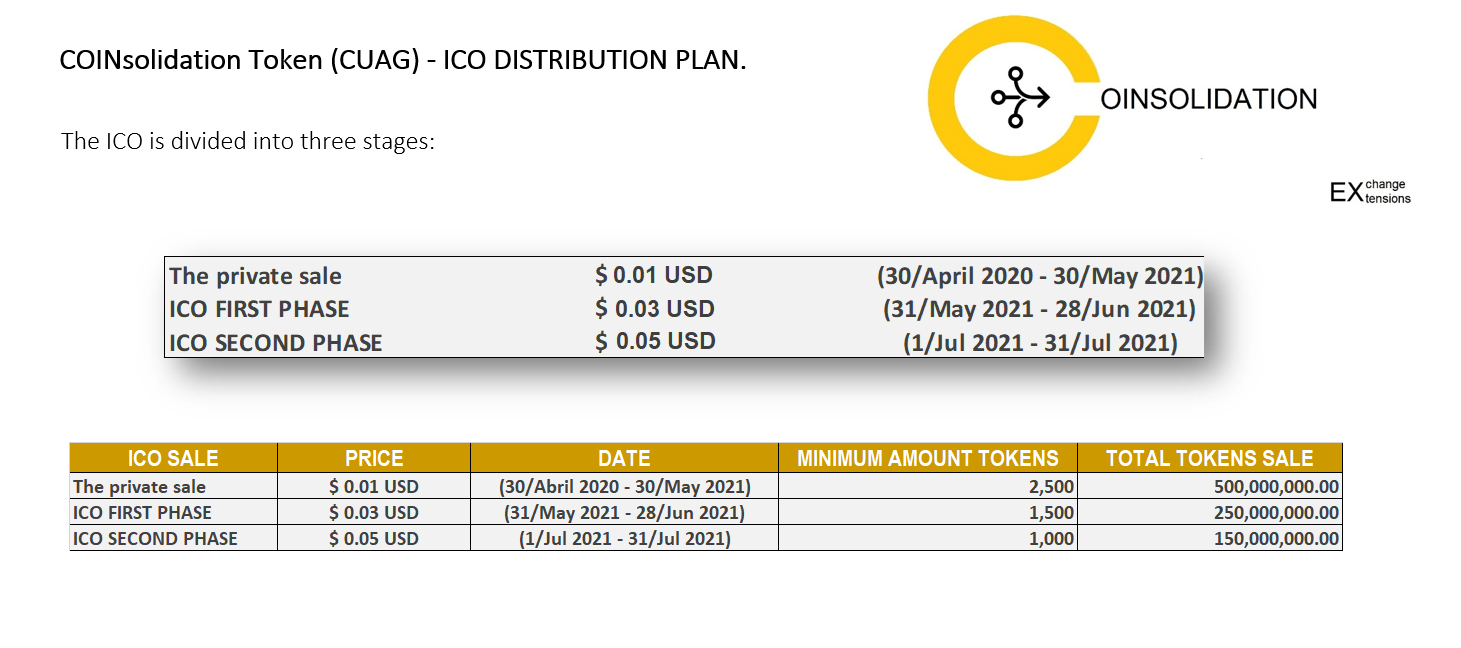Viewport: 1461px width, 648px height.
Task: Click the $ 0.05 USD price in summary box
Action: coord(655,341)
